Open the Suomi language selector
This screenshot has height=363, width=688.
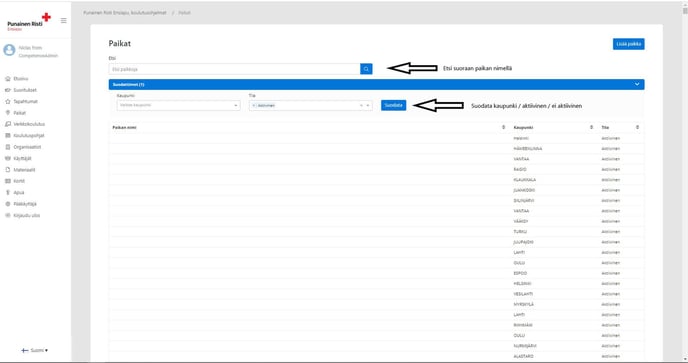tap(35, 350)
